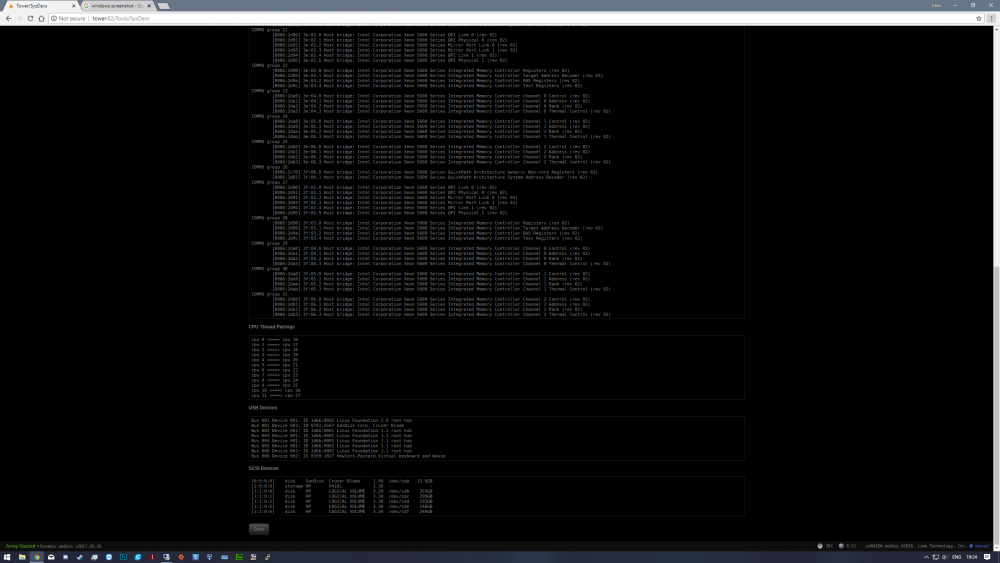Click the IOMMU group 26 line
Screen dimensions: 1000x563
[x=269, y=167]
